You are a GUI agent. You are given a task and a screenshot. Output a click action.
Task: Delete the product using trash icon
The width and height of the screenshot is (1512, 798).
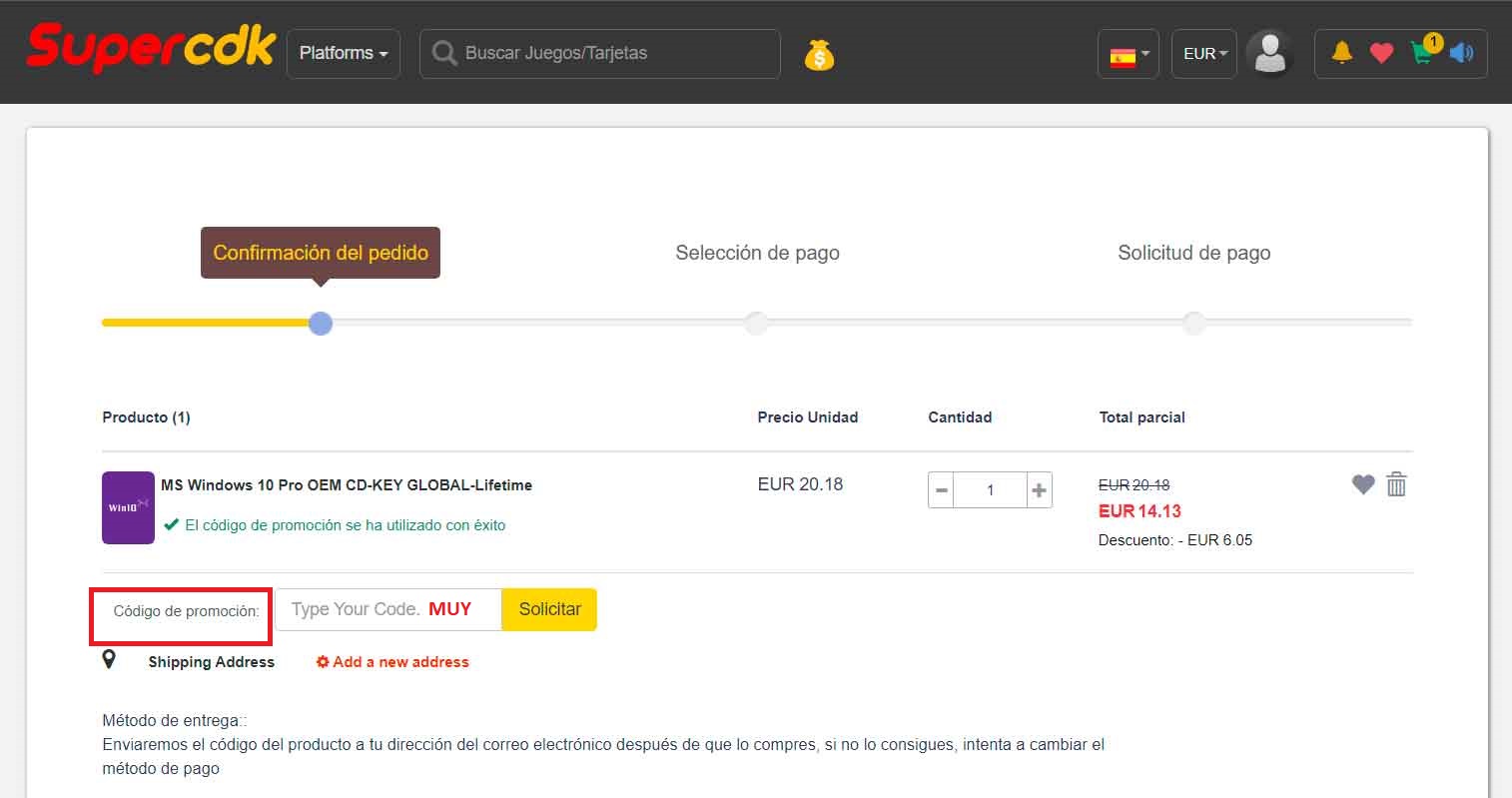coord(1396,484)
